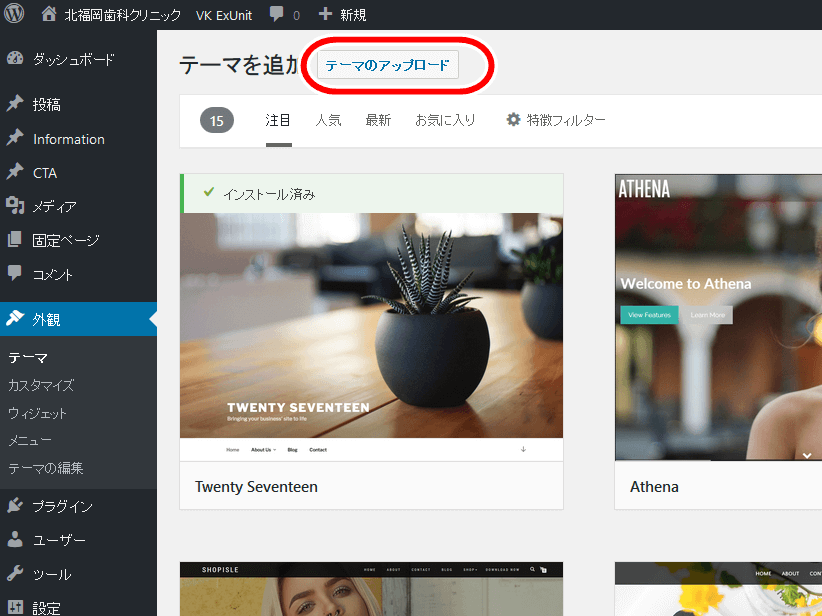Click the gear icon beside 特徴フィルター
822x616 pixels.
point(513,120)
